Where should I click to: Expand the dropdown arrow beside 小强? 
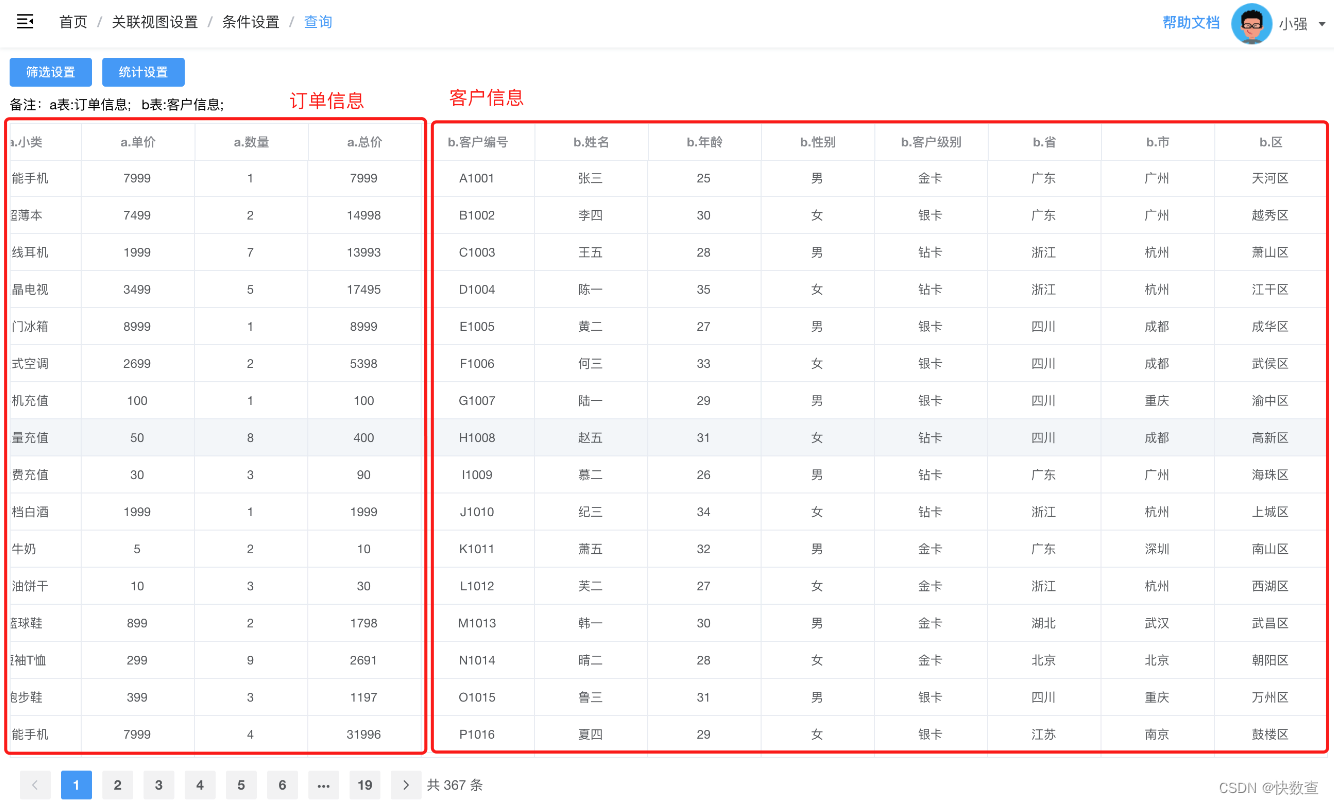[x=1322, y=24]
